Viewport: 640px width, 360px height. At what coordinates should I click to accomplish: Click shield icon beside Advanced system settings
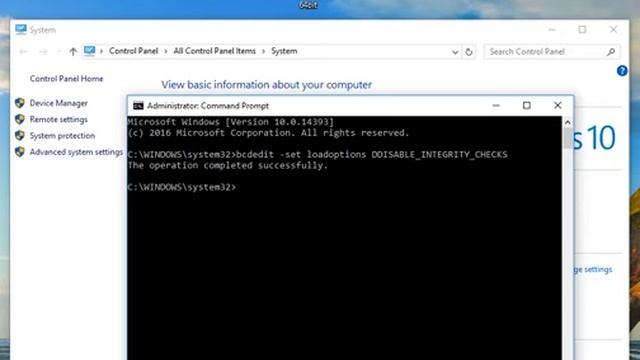(20, 152)
